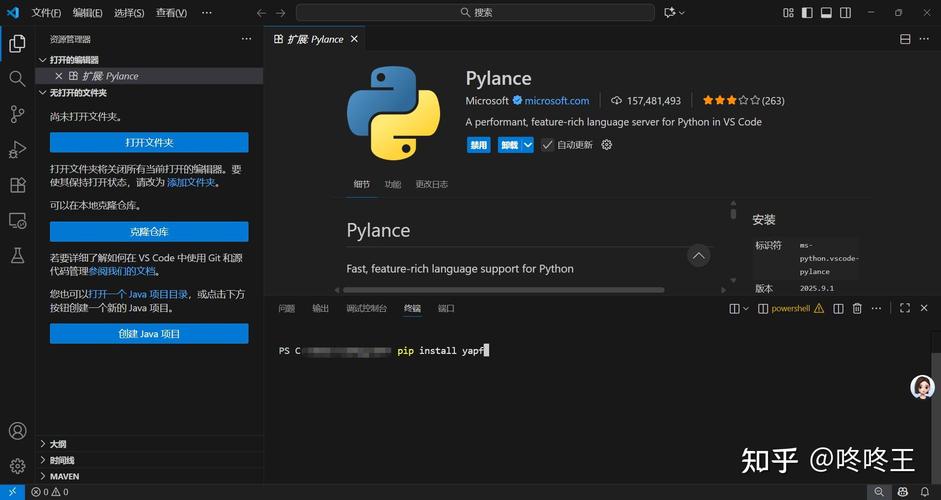Collapse the 无打开的文件夹 section
This screenshot has width=941, height=500.
(x=43, y=93)
